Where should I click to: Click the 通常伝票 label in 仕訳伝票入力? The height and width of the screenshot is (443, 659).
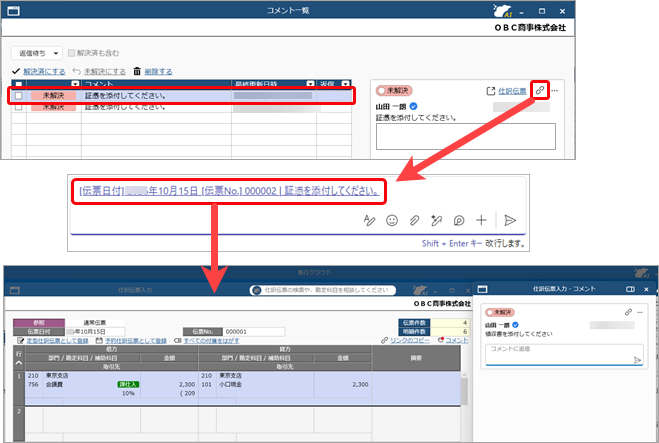pyautogui.click(x=95, y=323)
